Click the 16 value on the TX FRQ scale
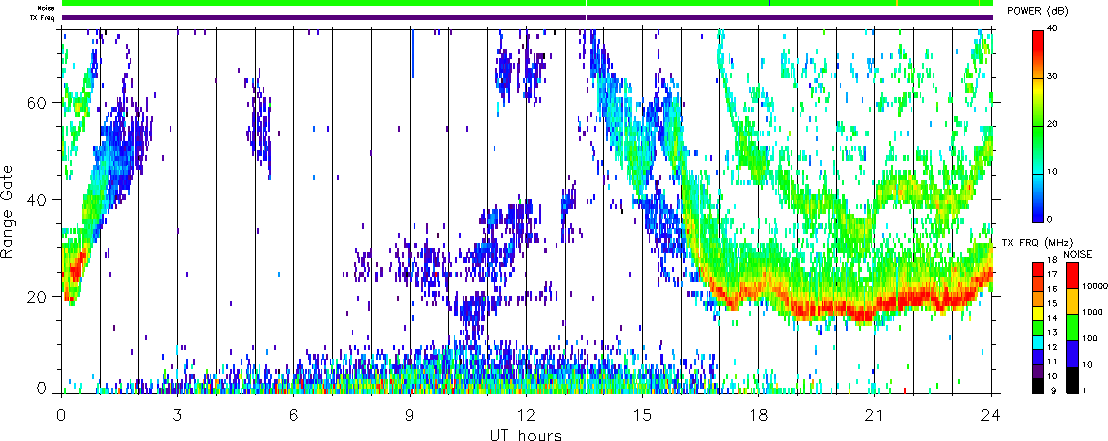Image resolution: width=1108 pixels, height=441 pixels. point(1052,289)
